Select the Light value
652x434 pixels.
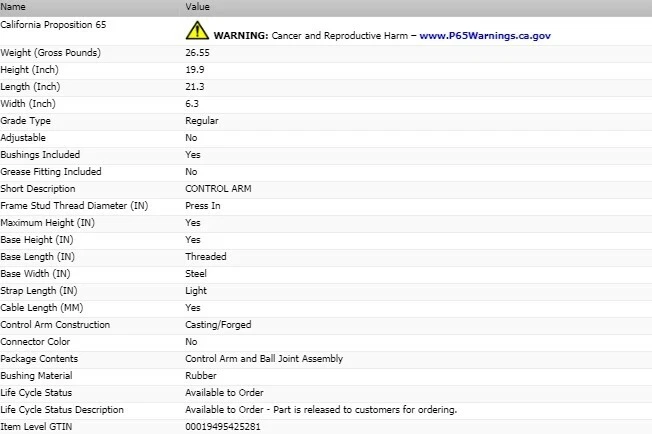[x=196, y=291]
